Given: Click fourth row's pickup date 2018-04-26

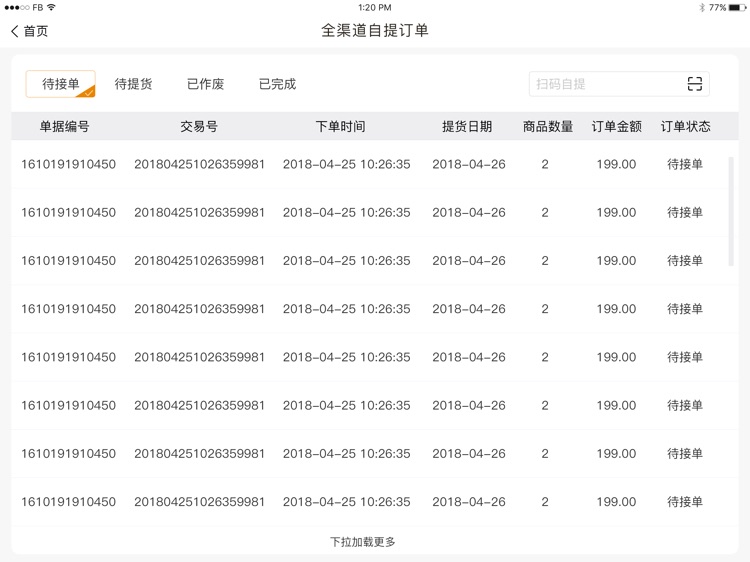Looking at the screenshot, I should coord(469,309).
